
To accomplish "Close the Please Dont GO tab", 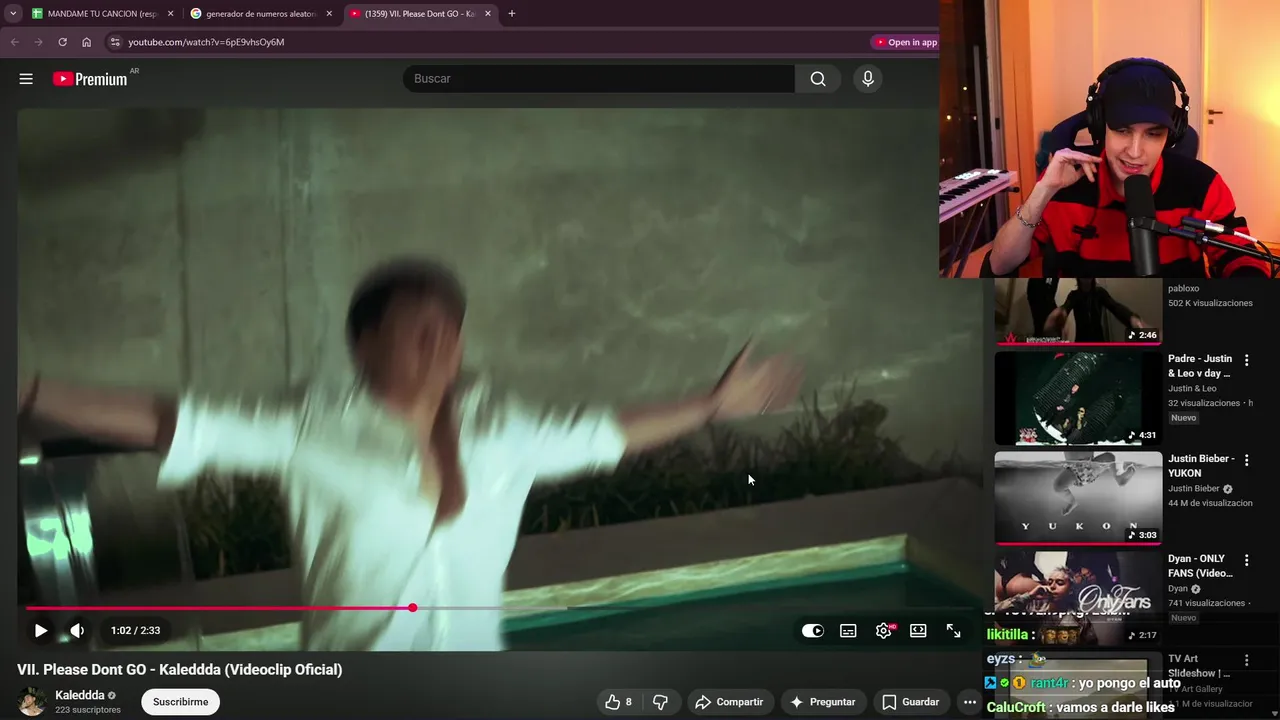I will [x=488, y=14].
